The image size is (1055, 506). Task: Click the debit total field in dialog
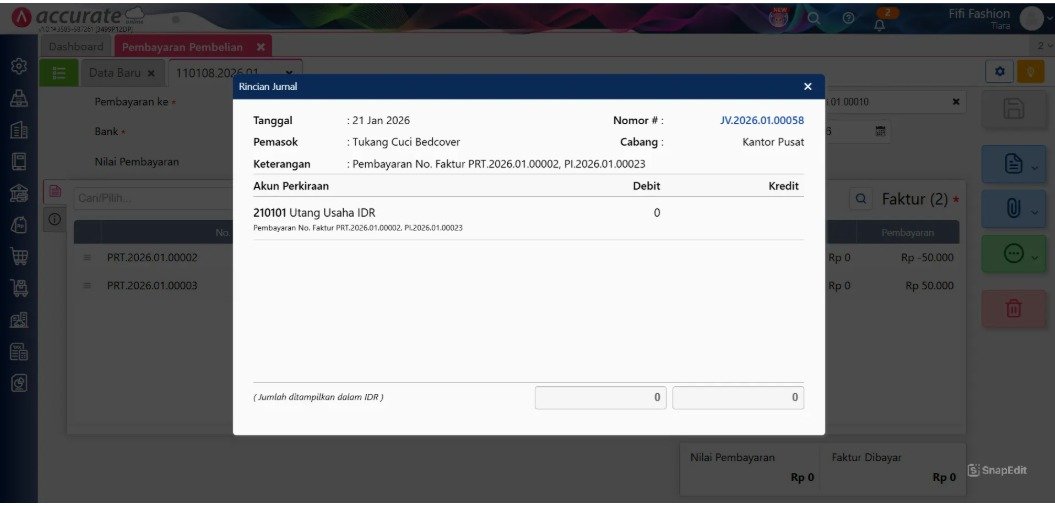click(600, 398)
